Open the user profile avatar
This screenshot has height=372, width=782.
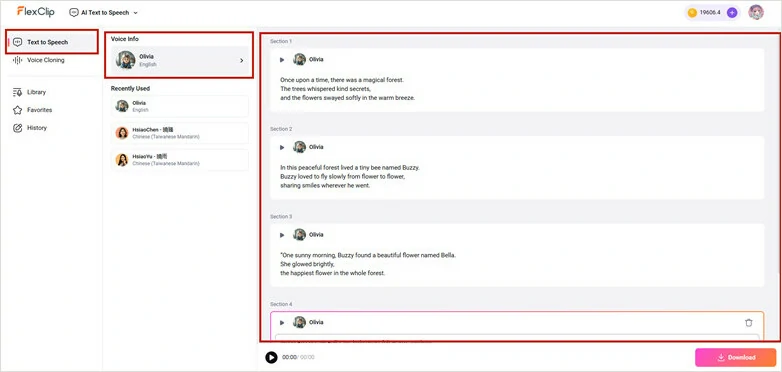[x=756, y=12]
